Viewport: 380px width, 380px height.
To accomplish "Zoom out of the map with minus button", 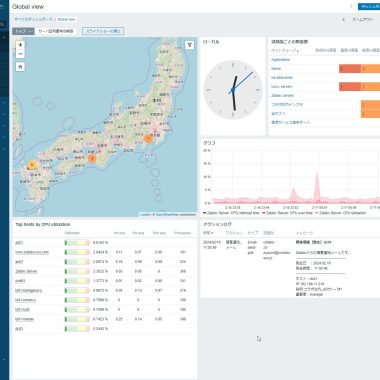I will (20, 54).
